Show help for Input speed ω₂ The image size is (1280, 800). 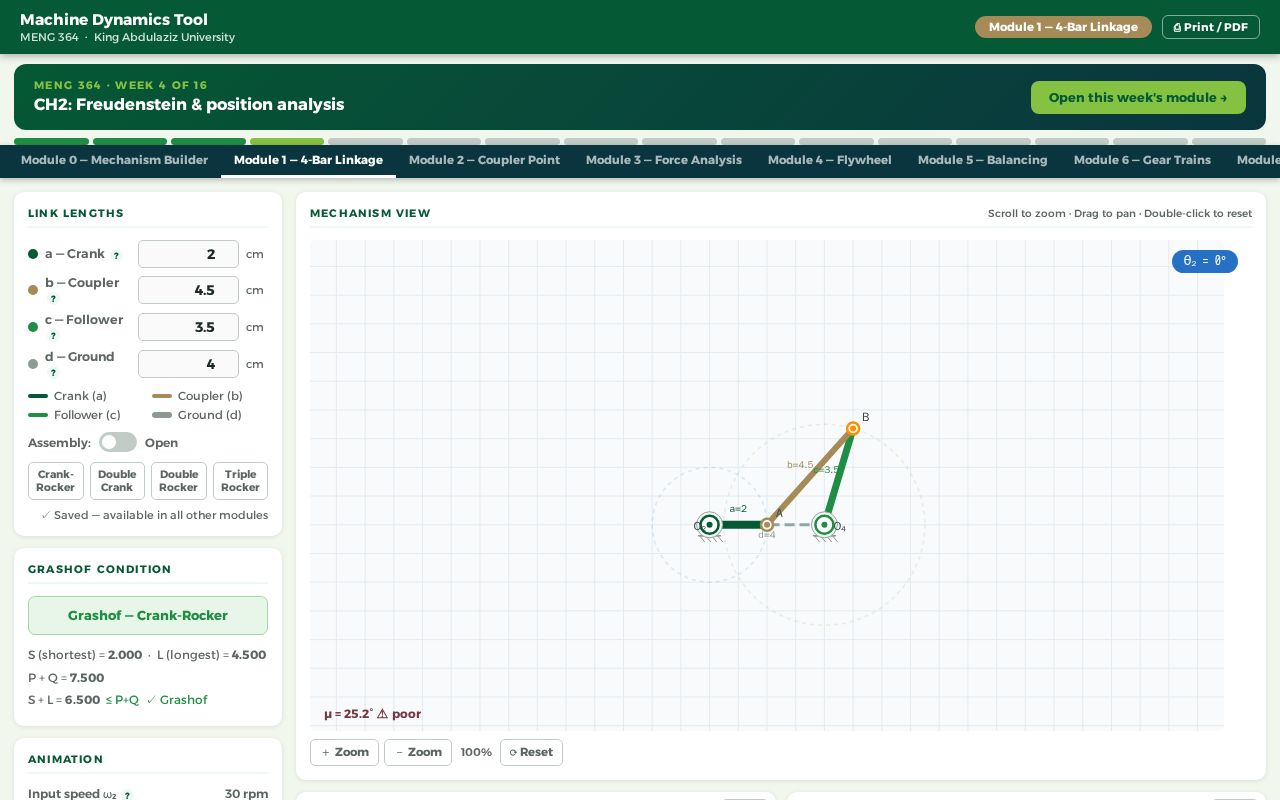pos(127,796)
